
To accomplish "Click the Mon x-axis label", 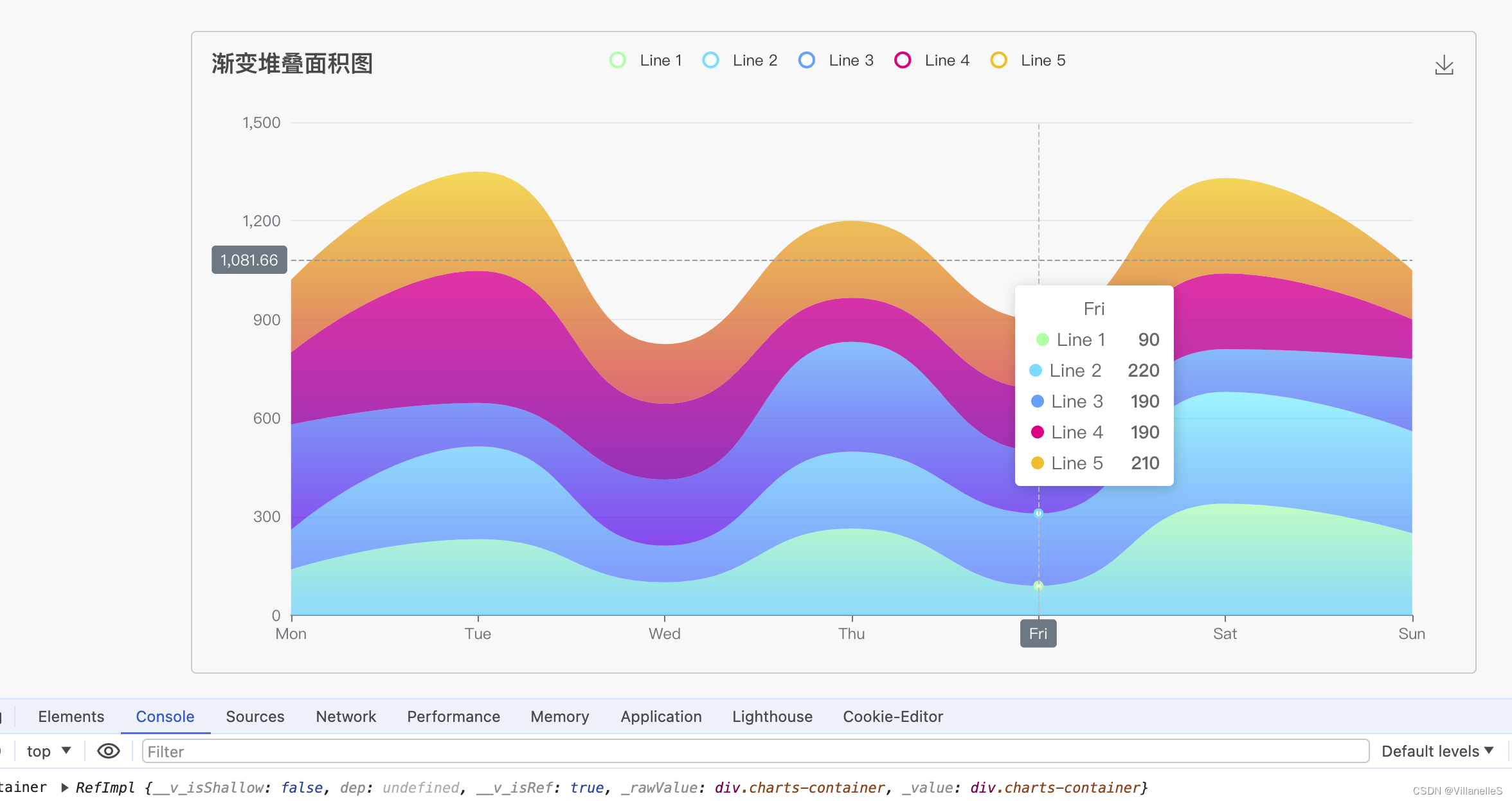I will coord(291,634).
